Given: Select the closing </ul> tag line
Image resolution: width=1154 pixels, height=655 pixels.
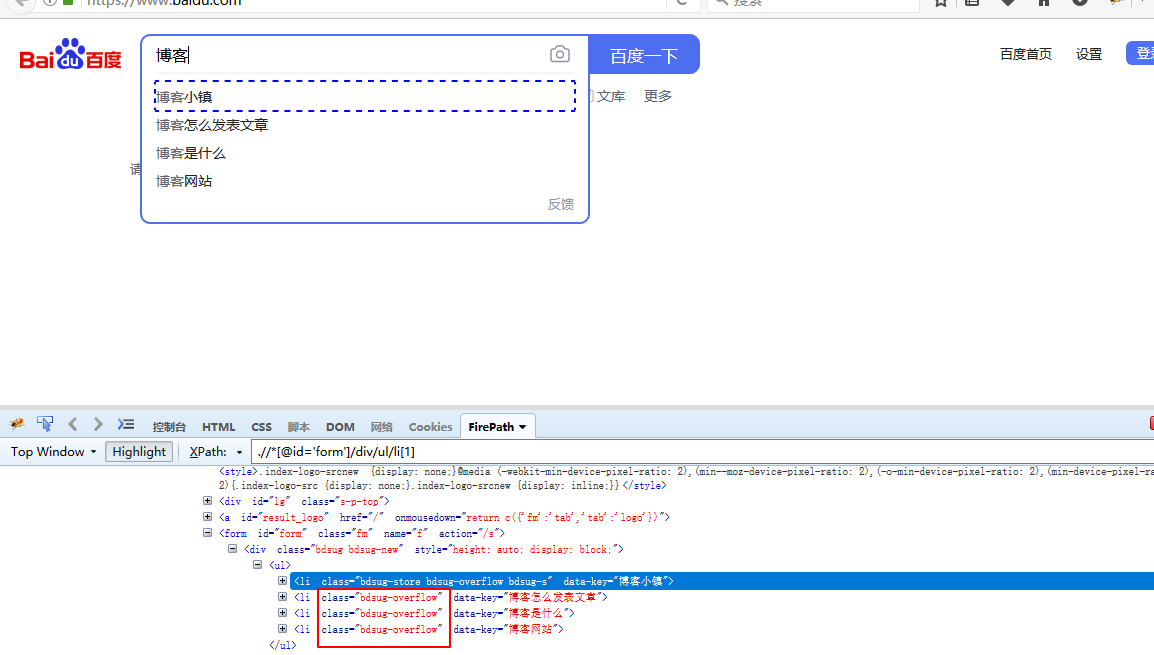Looking at the screenshot, I should 283,645.
